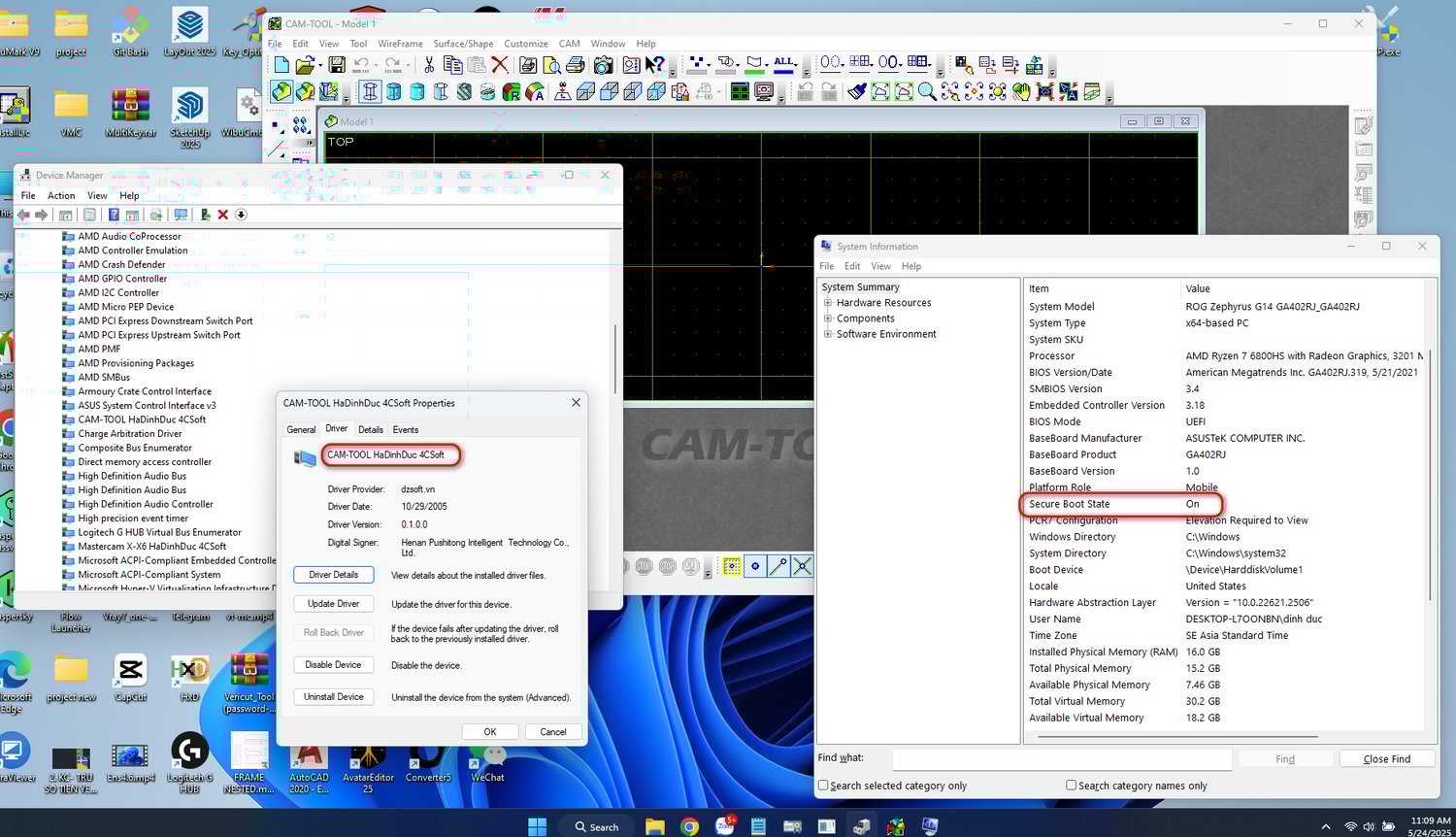Click Scan for hardware changes in Device Manager

point(181,215)
